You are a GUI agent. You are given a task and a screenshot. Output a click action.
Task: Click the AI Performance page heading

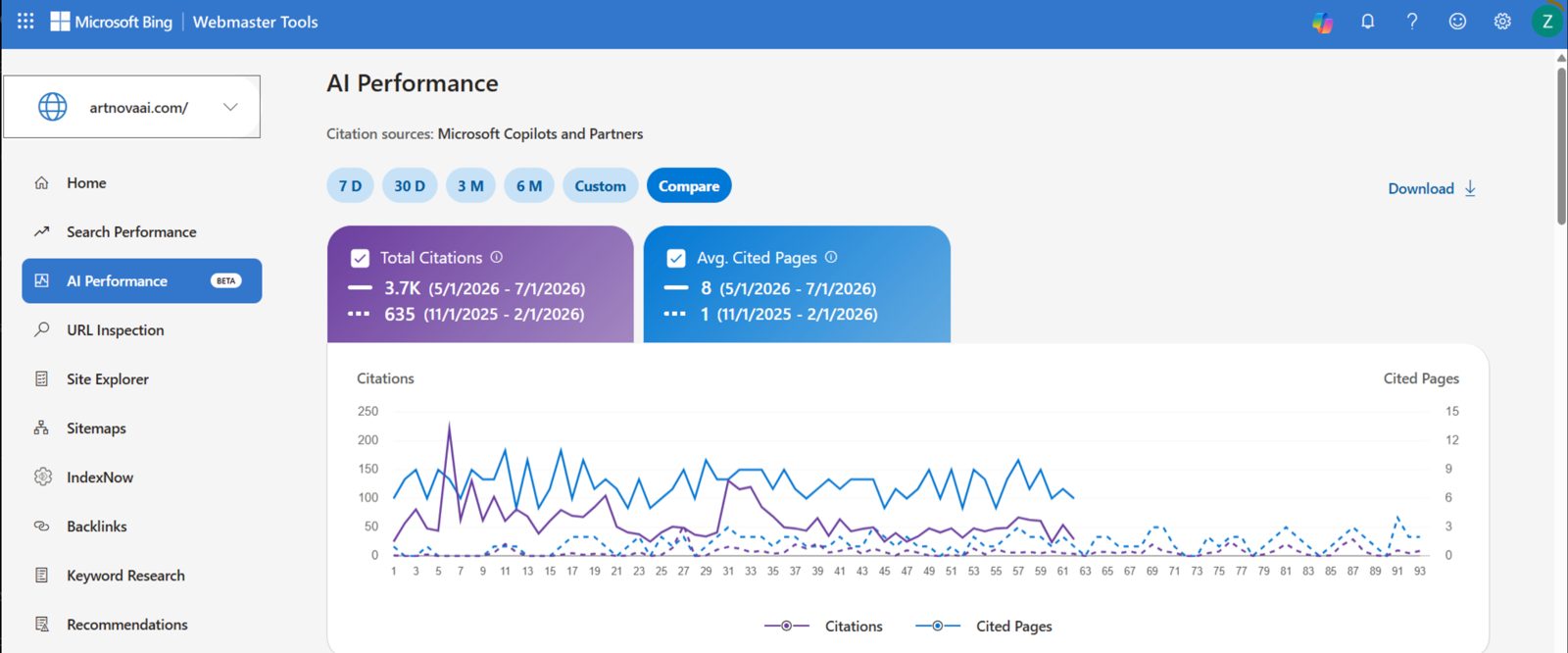coord(413,83)
